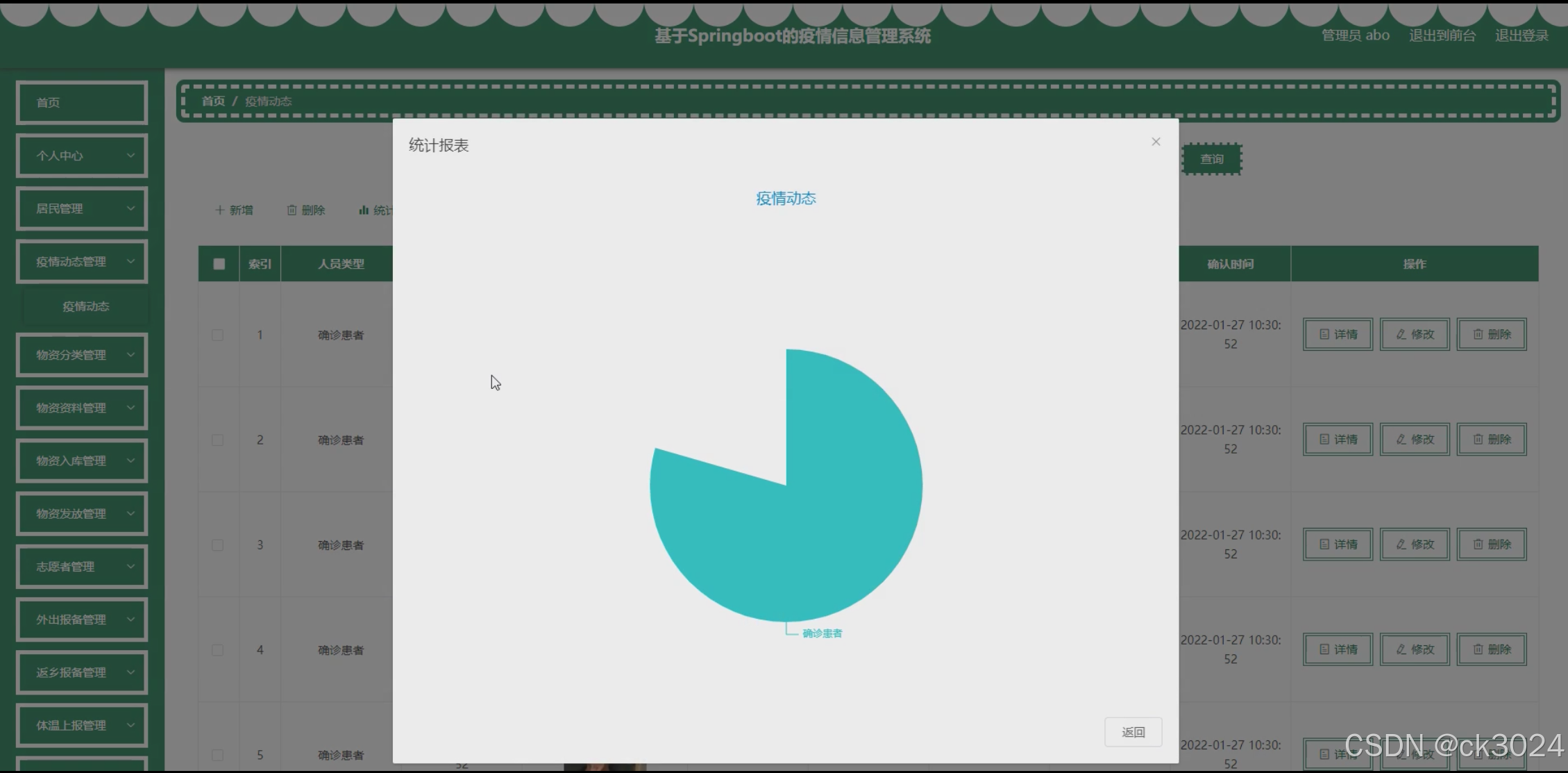Open 详情 icon button in row 4
The height and width of the screenshot is (773, 1568).
(1324, 649)
